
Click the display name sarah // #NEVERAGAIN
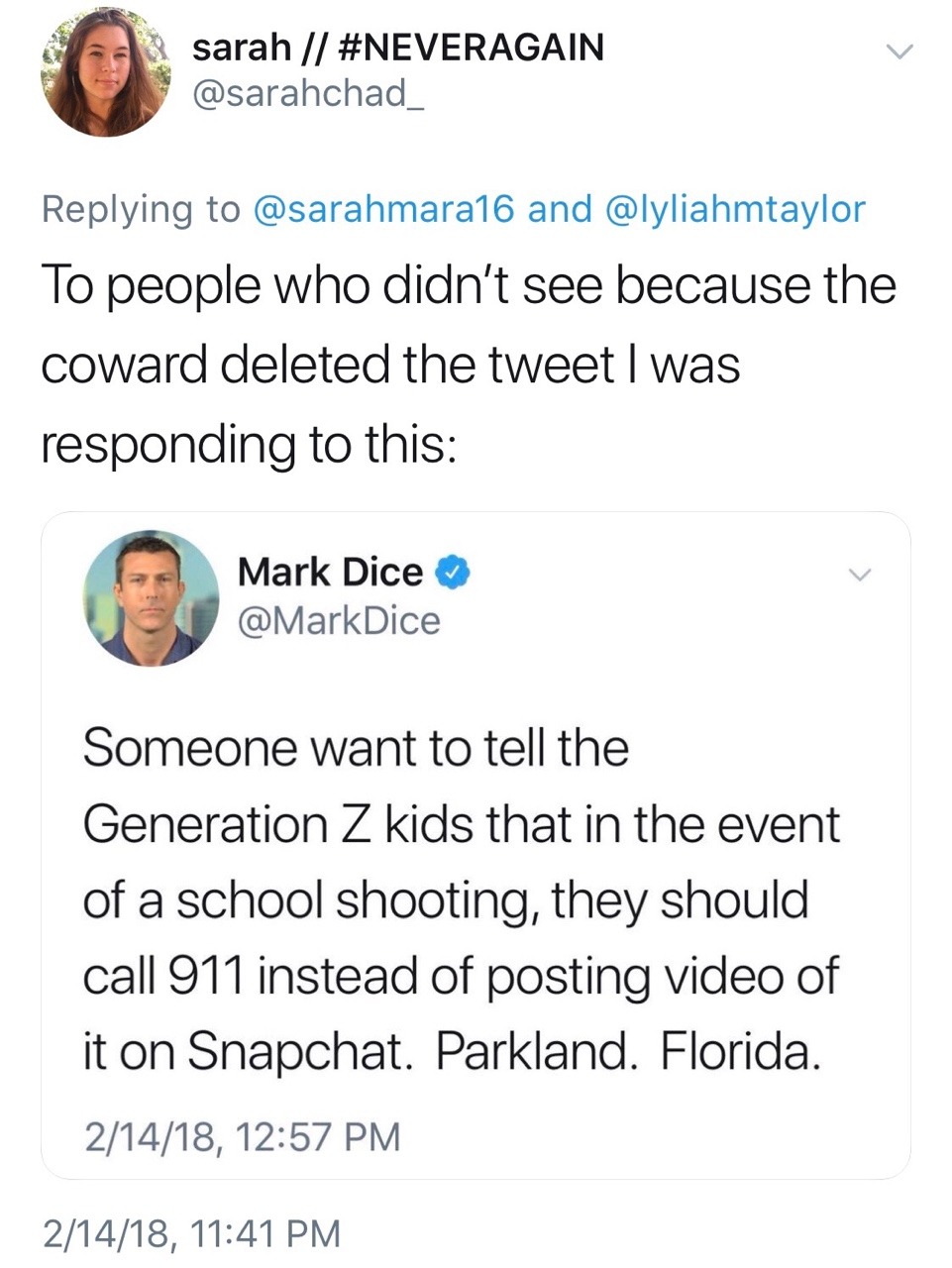[397, 47]
